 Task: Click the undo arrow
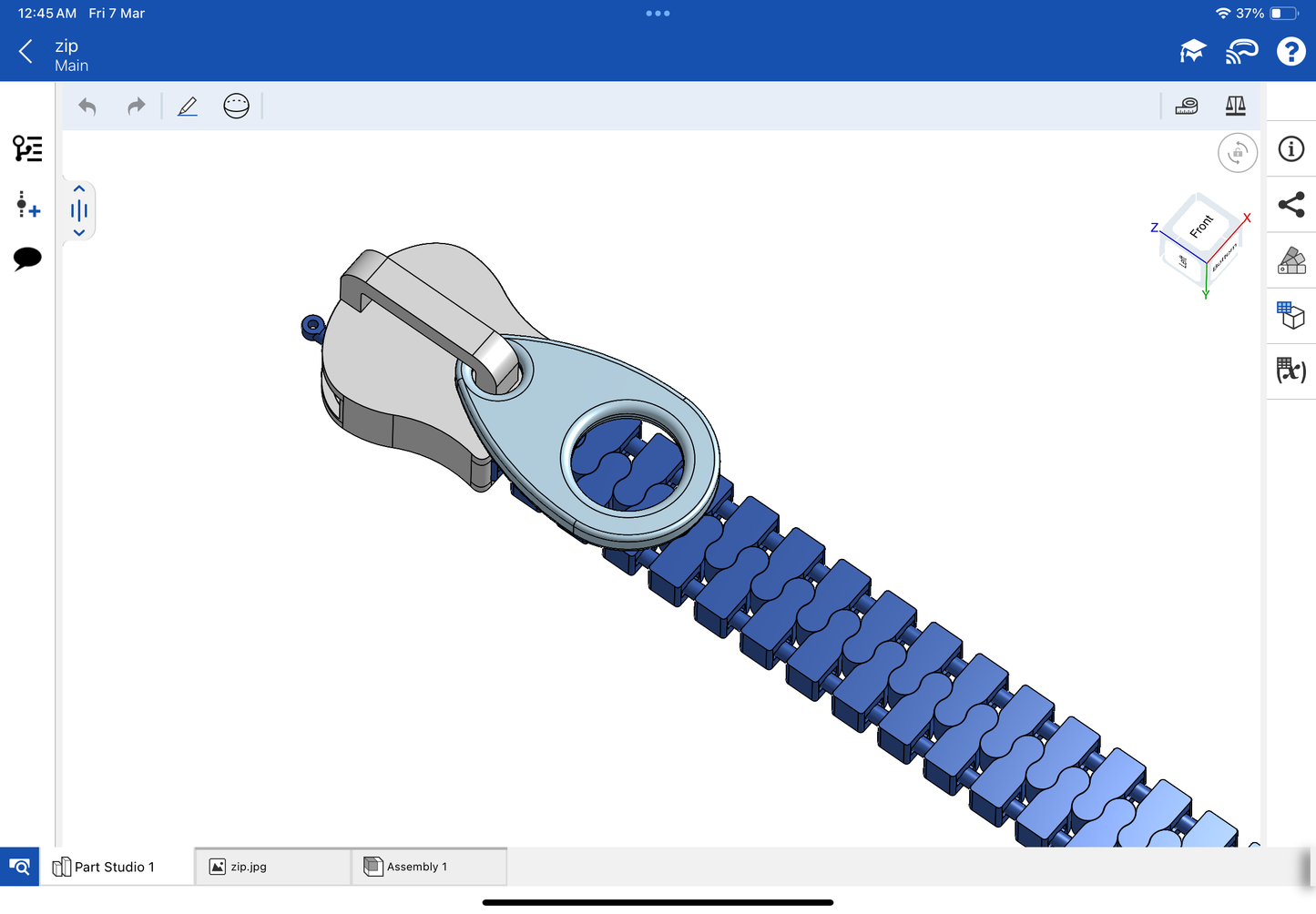pyautogui.click(x=87, y=107)
